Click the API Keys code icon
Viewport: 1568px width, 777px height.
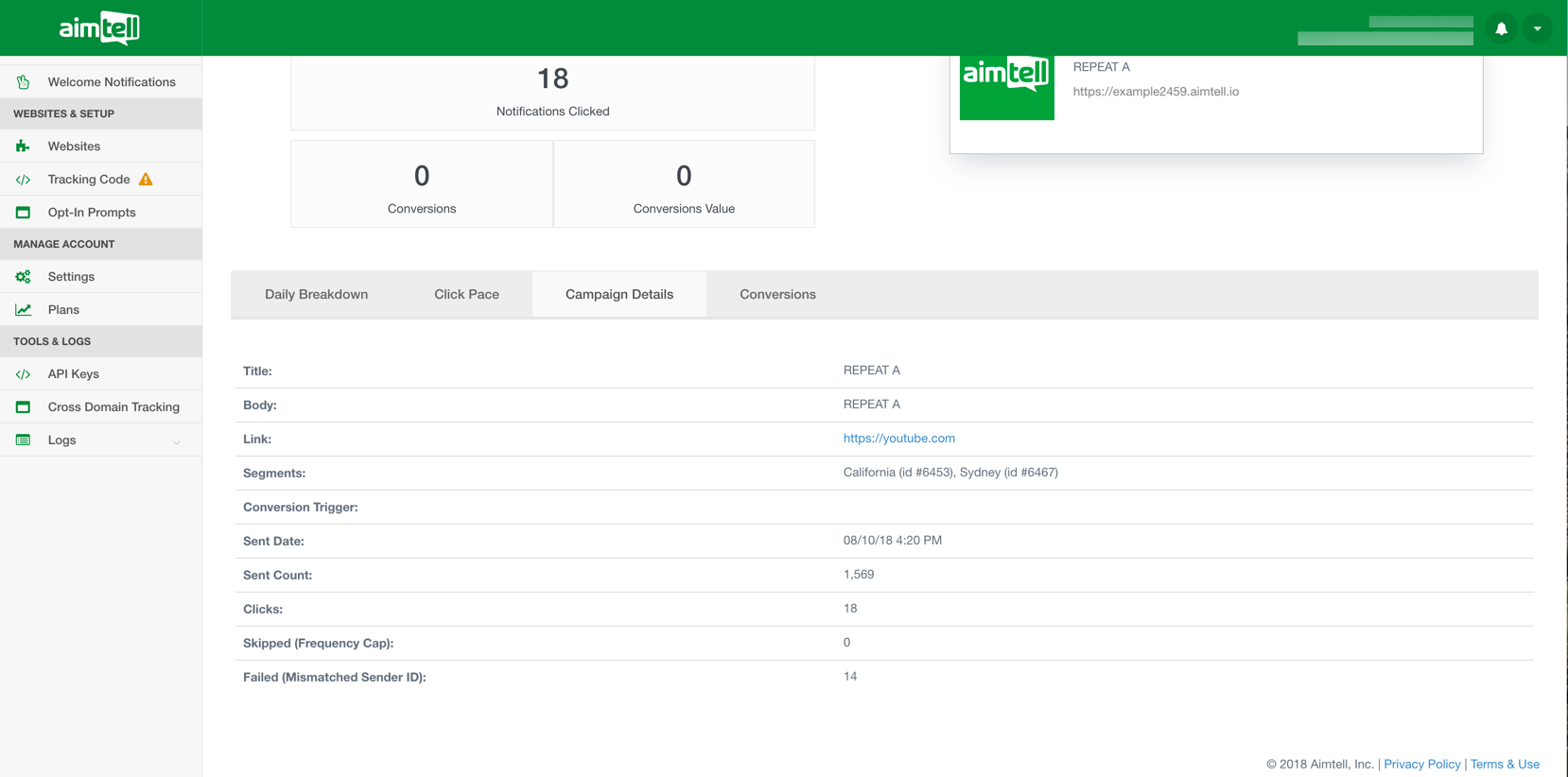pyautogui.click(x=24, y=374)
